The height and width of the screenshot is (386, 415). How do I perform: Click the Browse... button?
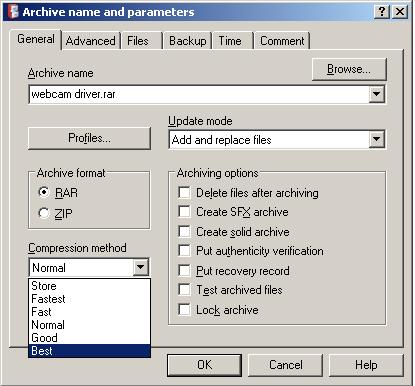[349, 69]
